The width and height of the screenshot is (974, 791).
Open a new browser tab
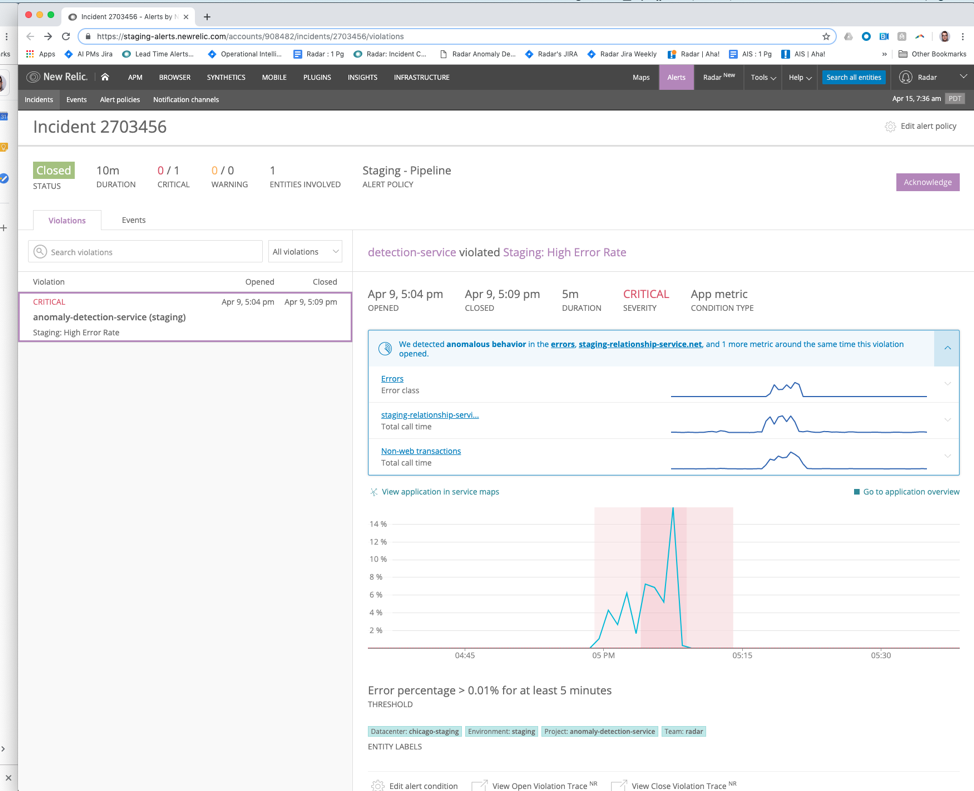[207, 17]
